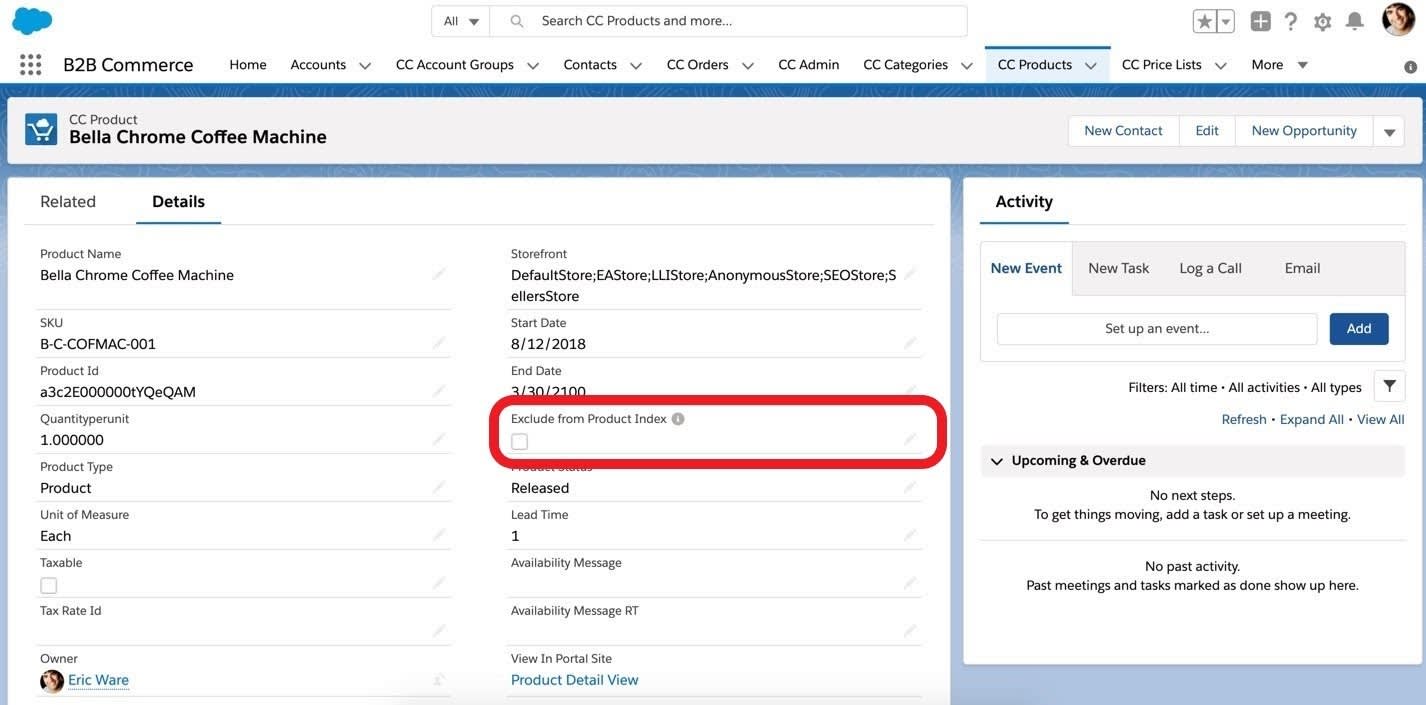This screenshot has height=705, width=1426.
Task: Click the info icon beside Exclude from Product Index
Action: coord(678,419)
